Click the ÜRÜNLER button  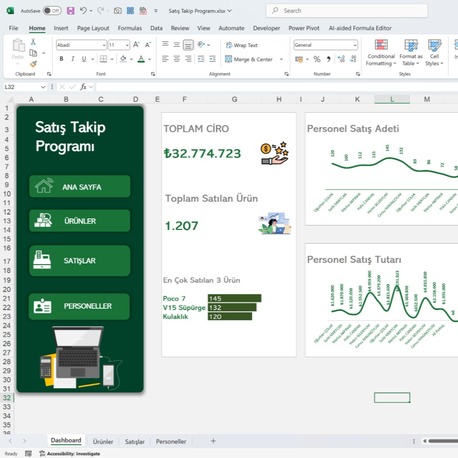[x=80, y=221]
